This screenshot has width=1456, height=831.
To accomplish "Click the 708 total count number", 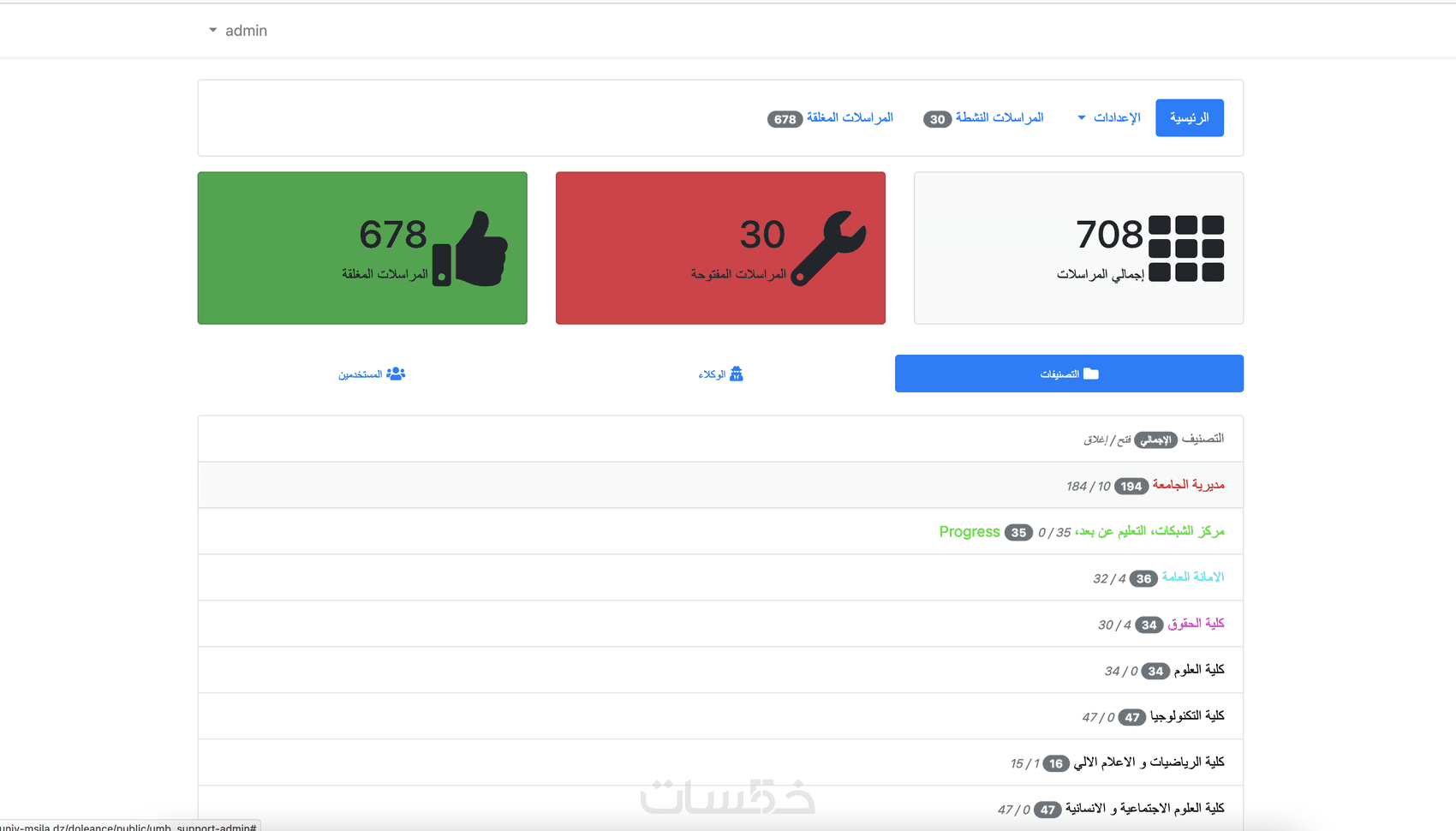I will click(1109, 235).
